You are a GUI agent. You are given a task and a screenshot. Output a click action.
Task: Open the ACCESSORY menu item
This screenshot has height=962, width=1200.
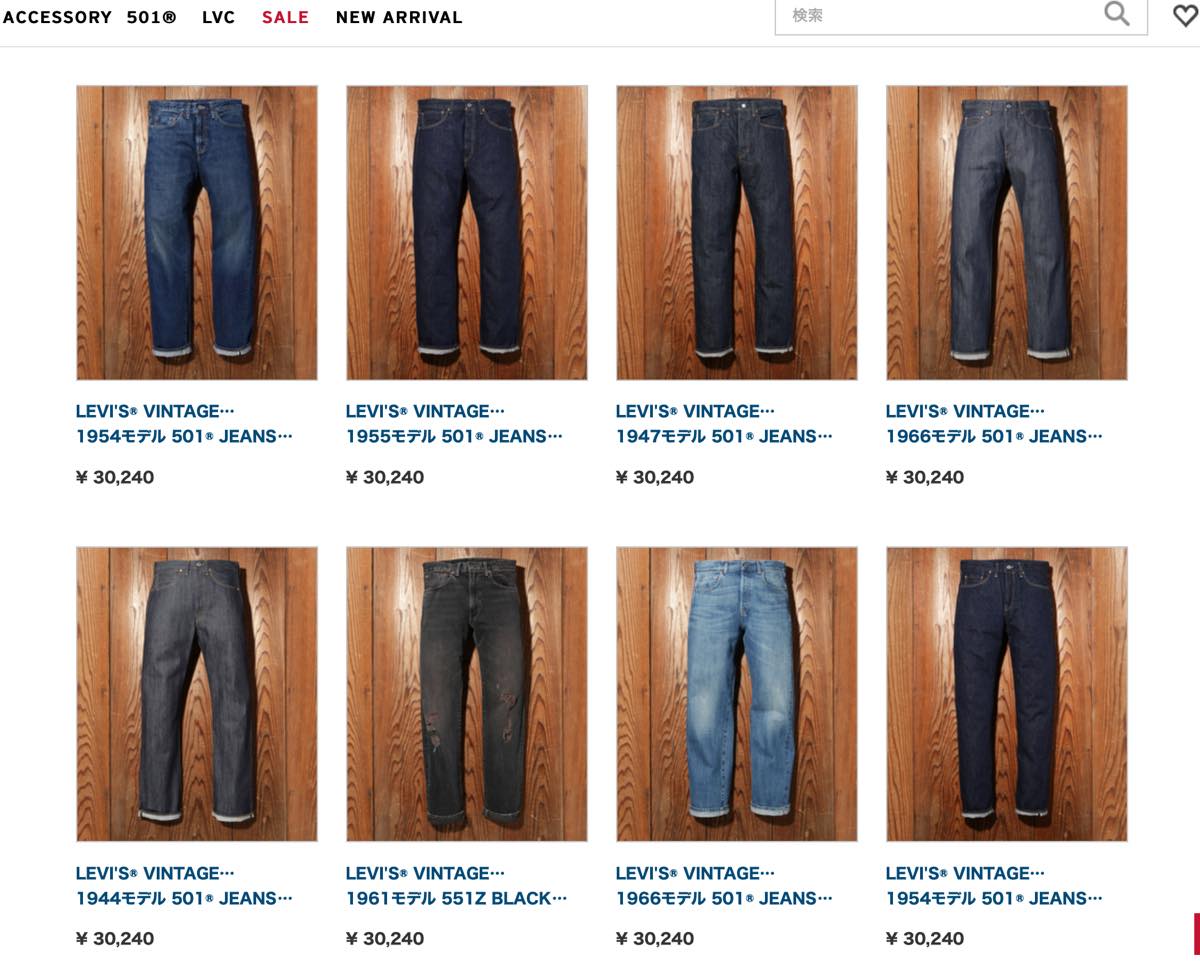pos(57,17)
